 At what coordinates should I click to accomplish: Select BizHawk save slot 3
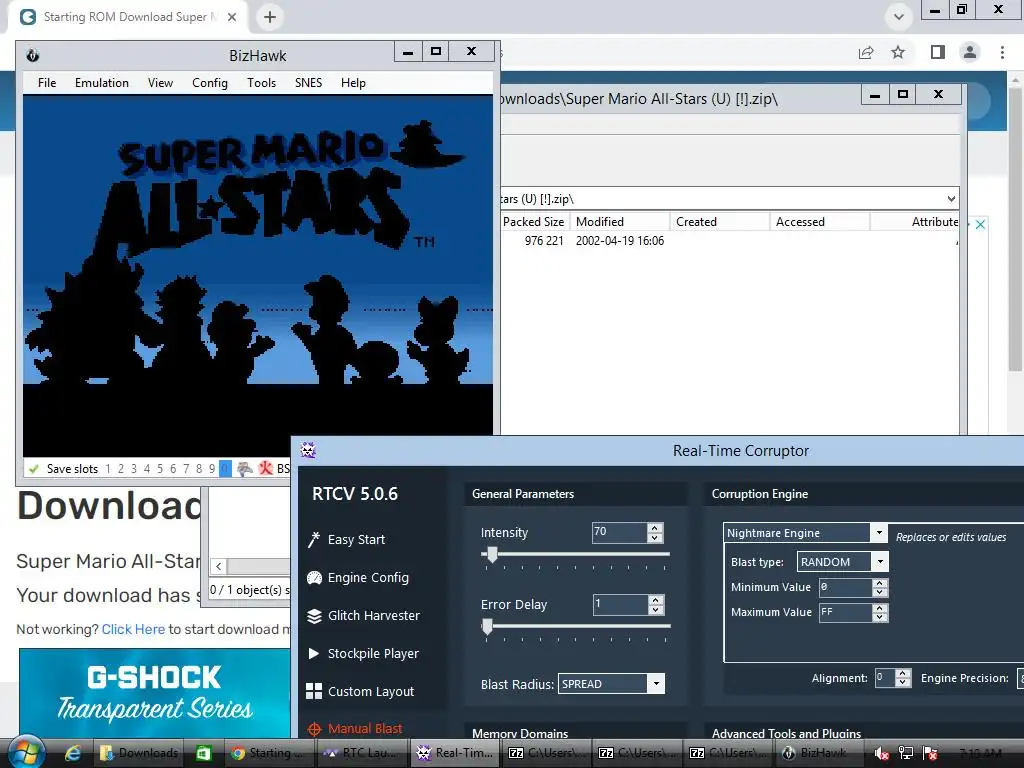point(134,468)
